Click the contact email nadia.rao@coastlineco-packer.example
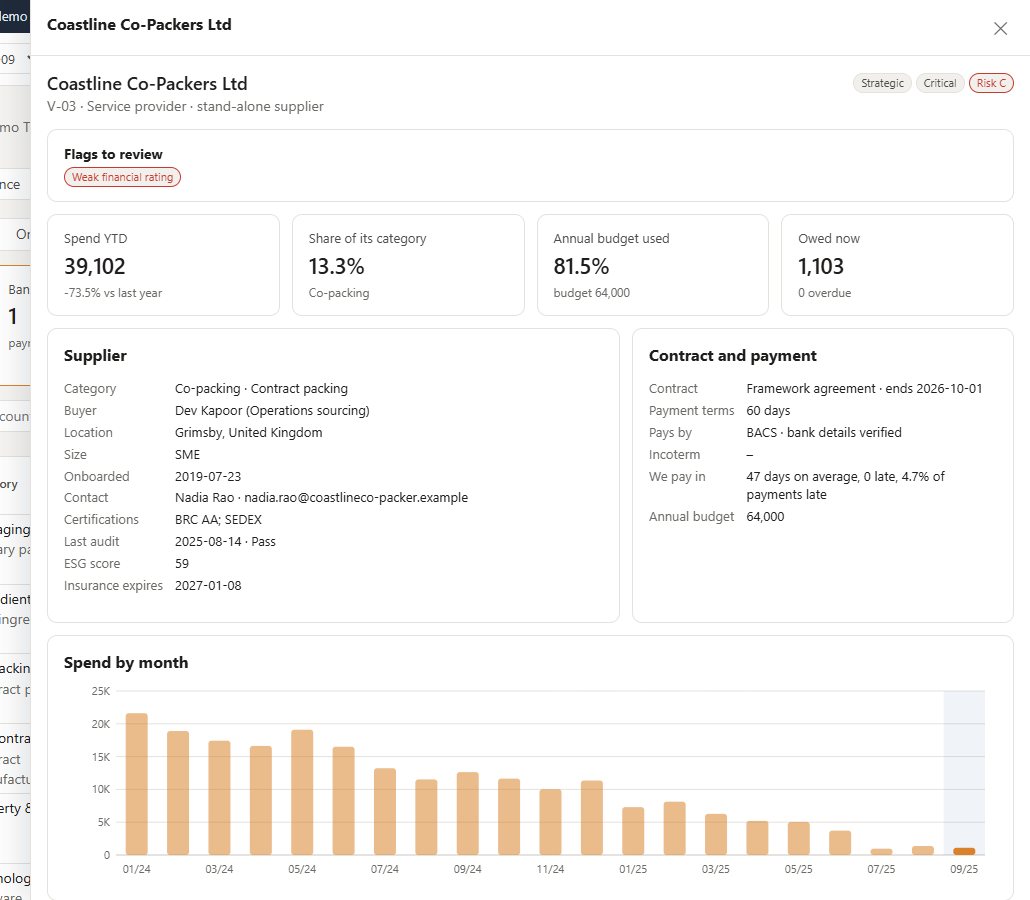This screenshot has height=900, width=1030. point(356,498)
